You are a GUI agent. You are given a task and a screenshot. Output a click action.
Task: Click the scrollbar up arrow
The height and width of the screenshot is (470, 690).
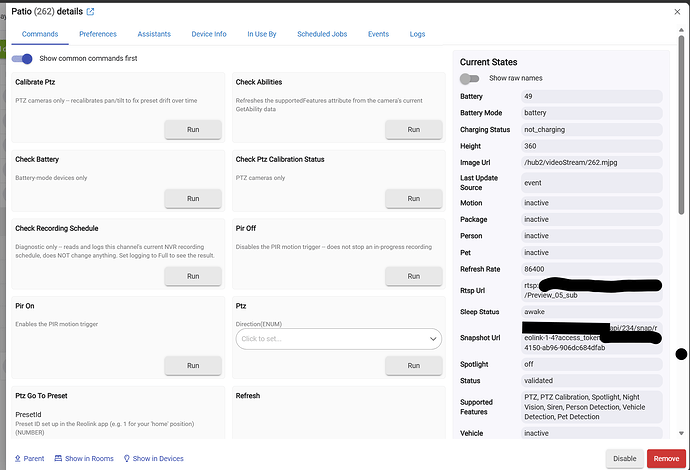[x=681, y=30]
